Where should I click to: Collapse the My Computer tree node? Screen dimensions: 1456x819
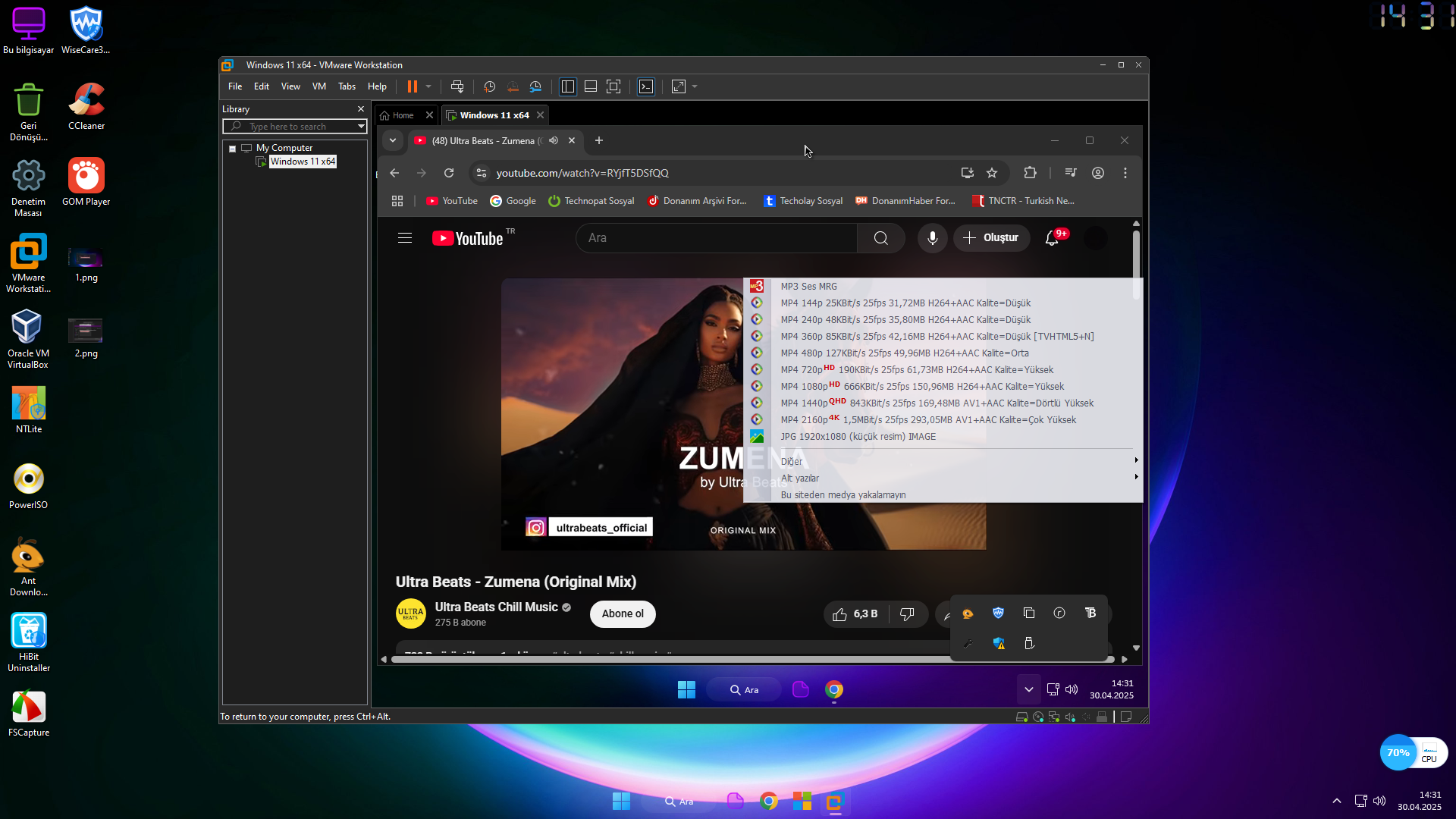coord(233,149)
